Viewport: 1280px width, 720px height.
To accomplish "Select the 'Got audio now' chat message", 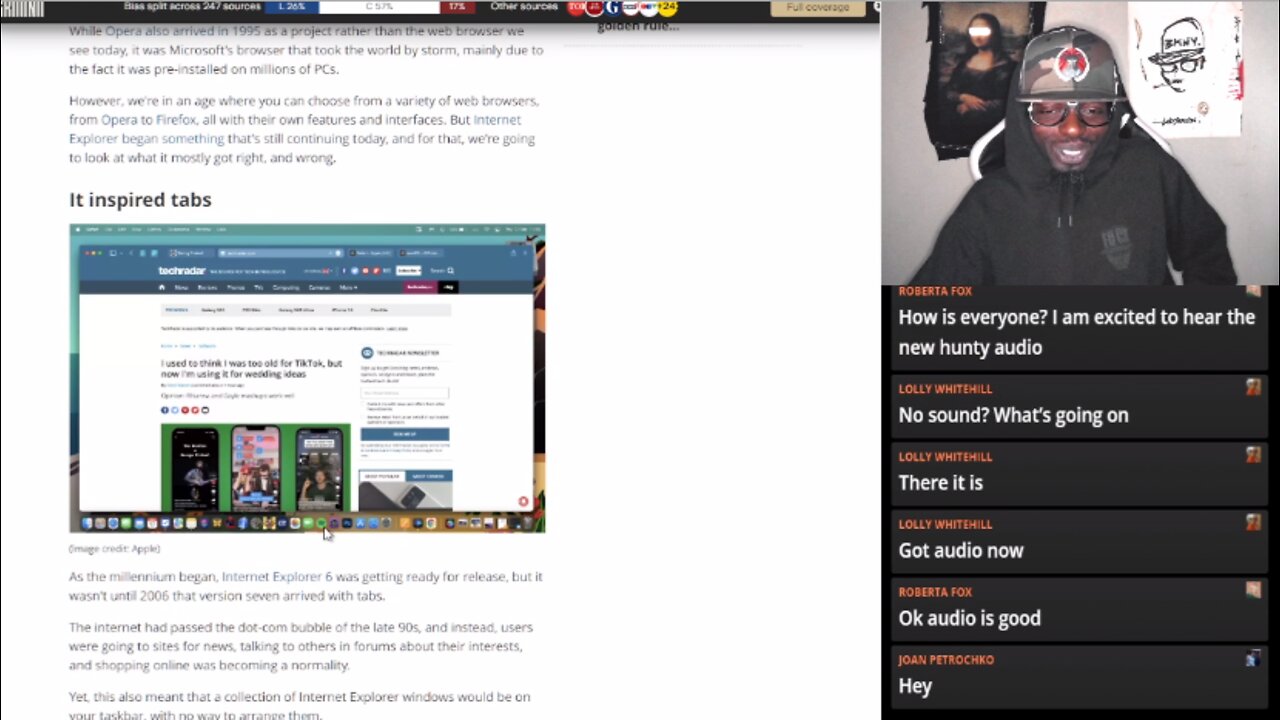I will [x=960, y=550].
